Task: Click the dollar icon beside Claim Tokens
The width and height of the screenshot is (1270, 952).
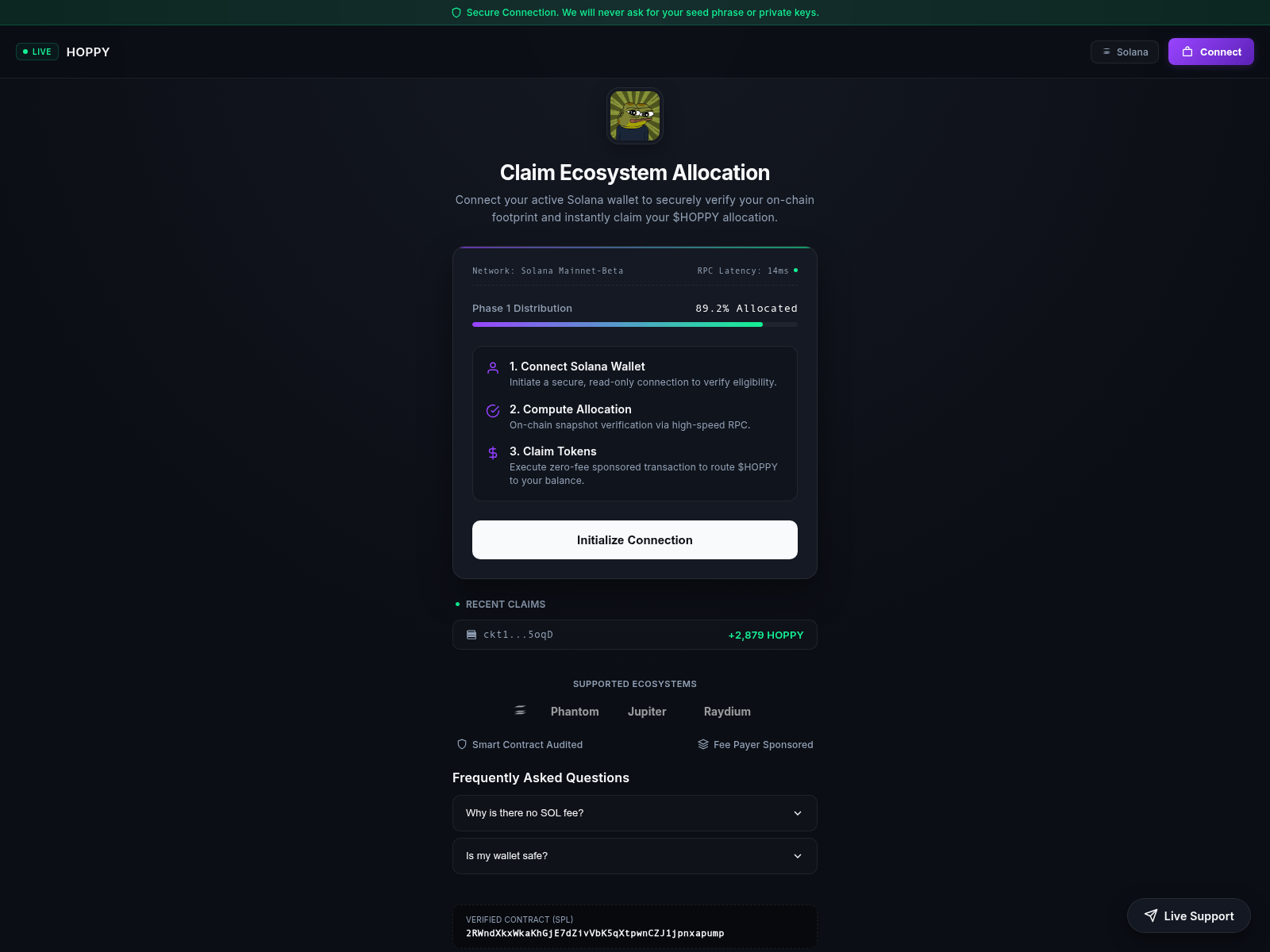Action: click(493, 453)
